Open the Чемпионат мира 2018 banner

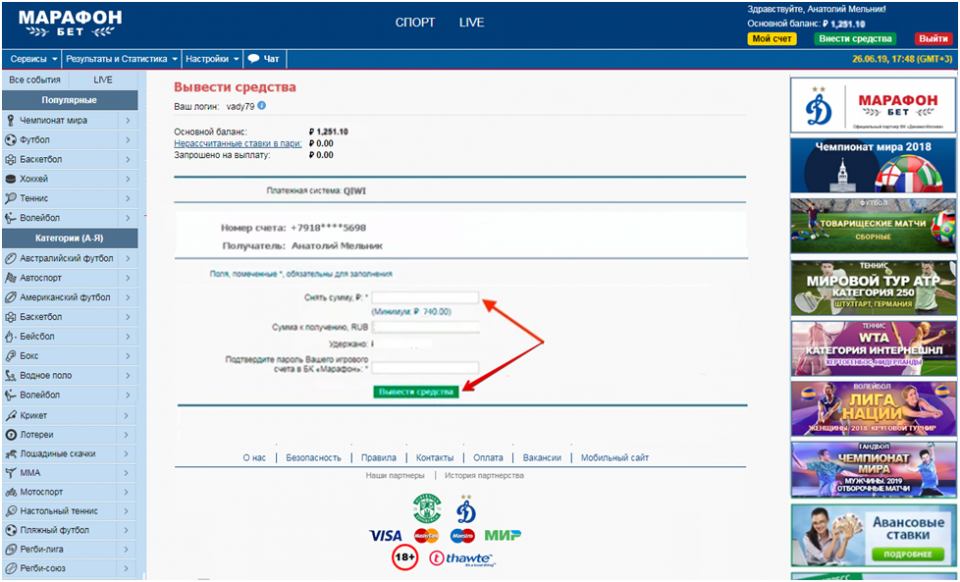(872, 165)
